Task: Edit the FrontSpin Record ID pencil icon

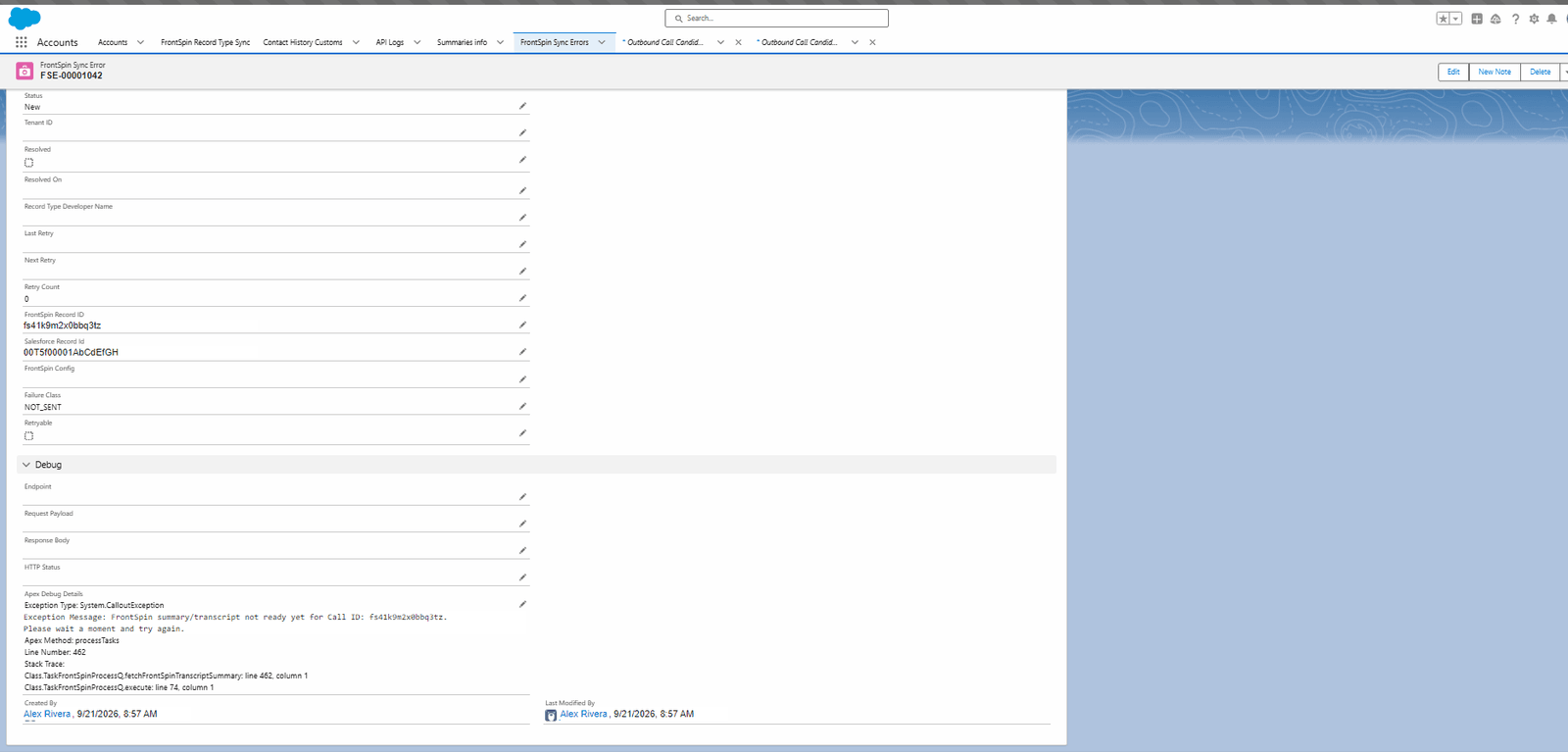Action: [x=522, y=325]
